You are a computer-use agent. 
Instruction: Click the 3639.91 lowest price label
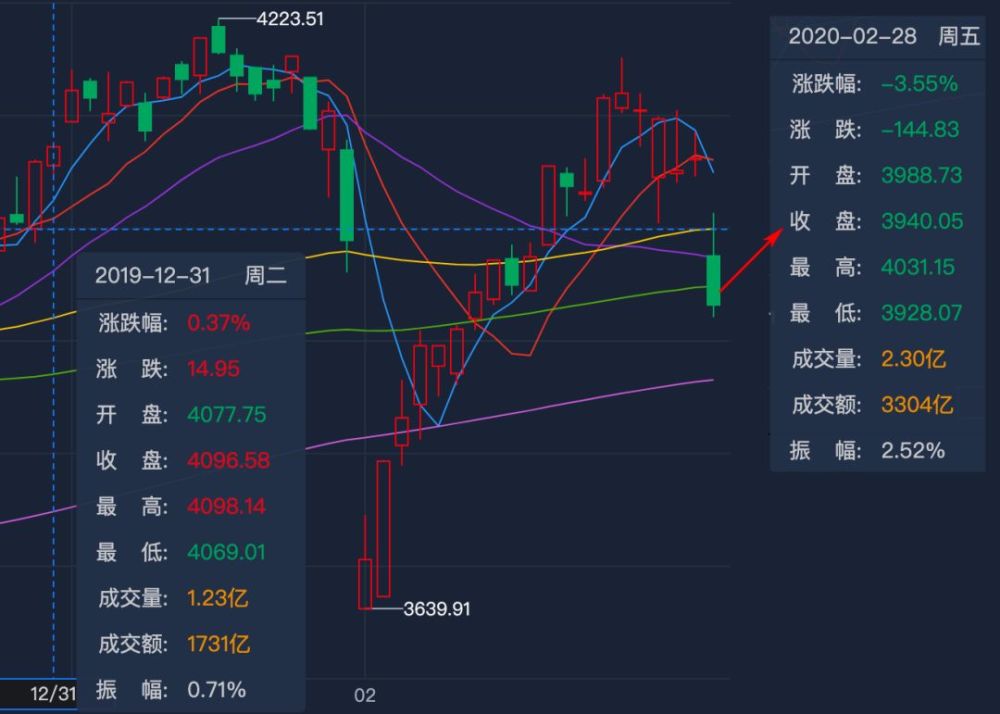(435, 608)
